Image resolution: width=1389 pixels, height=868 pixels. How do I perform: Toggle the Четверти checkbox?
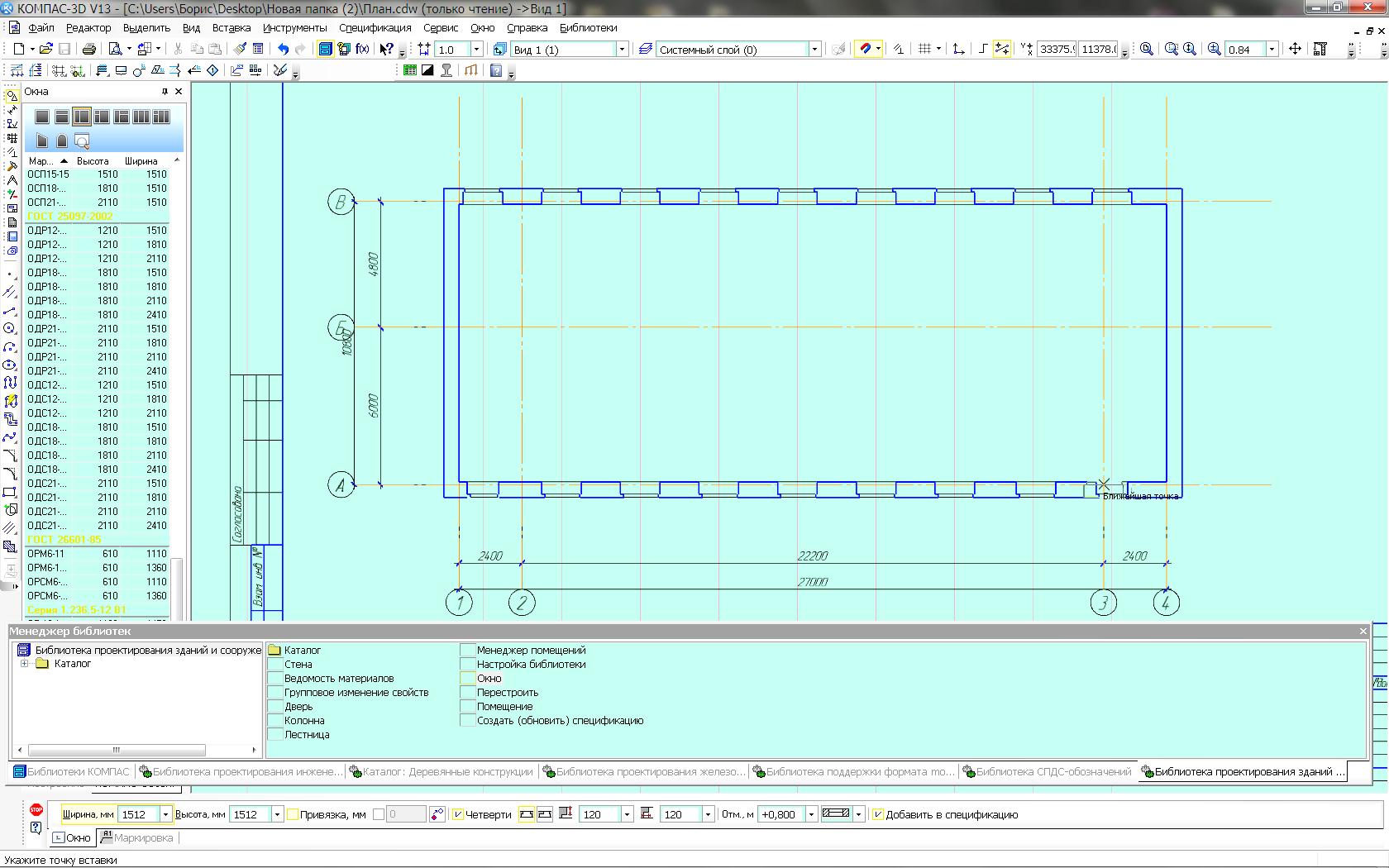click(x=458, y=814)
